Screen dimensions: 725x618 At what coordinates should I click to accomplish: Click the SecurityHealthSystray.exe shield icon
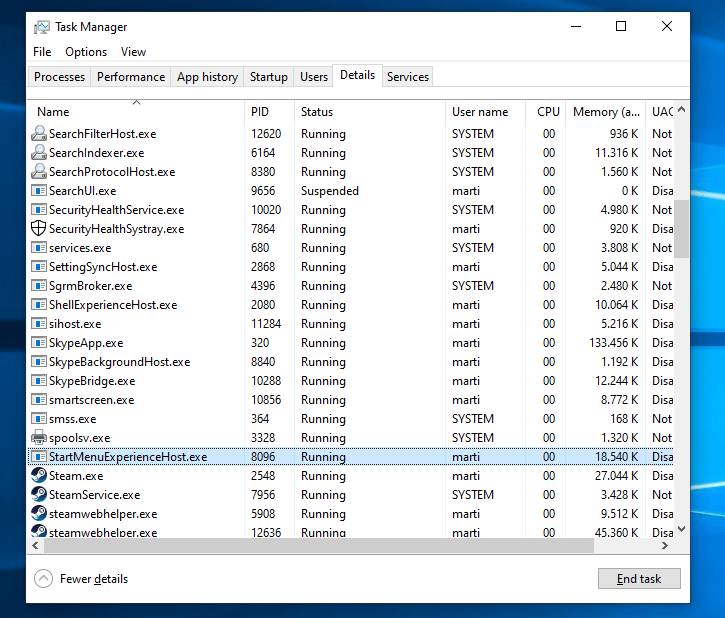[39, 229]
